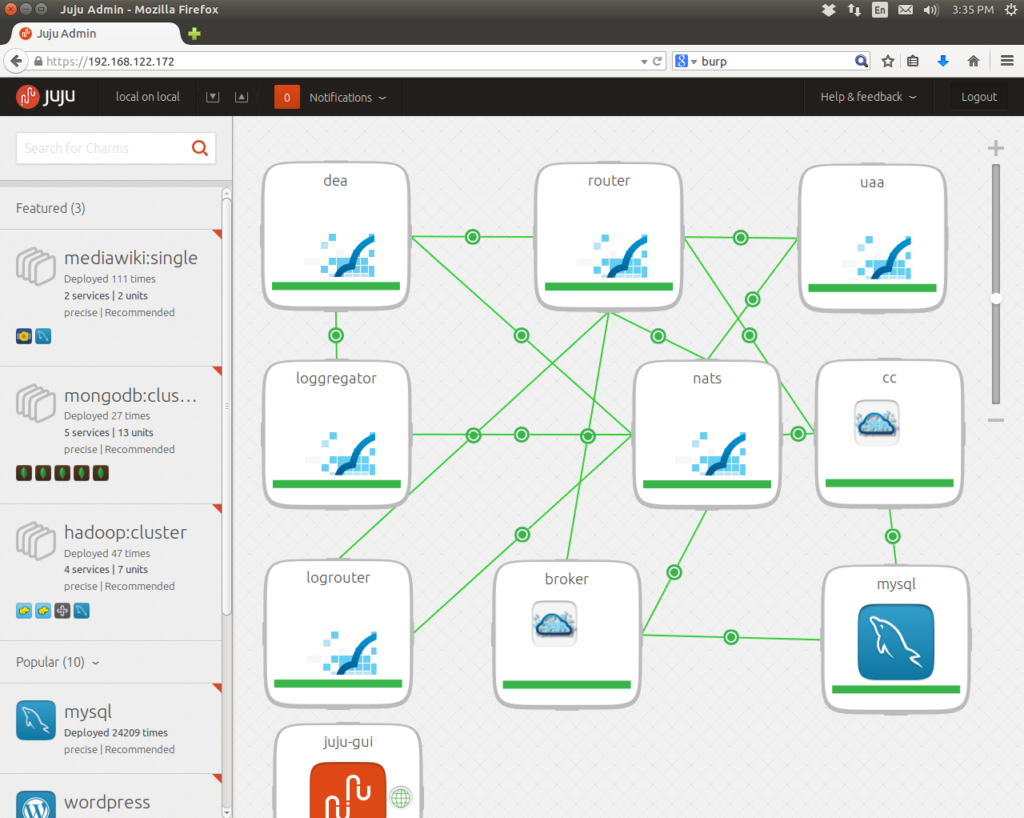Open the mysql charm title in sidebar
The height and width of the screenshot is (818, 1024).
click(88, 712)
